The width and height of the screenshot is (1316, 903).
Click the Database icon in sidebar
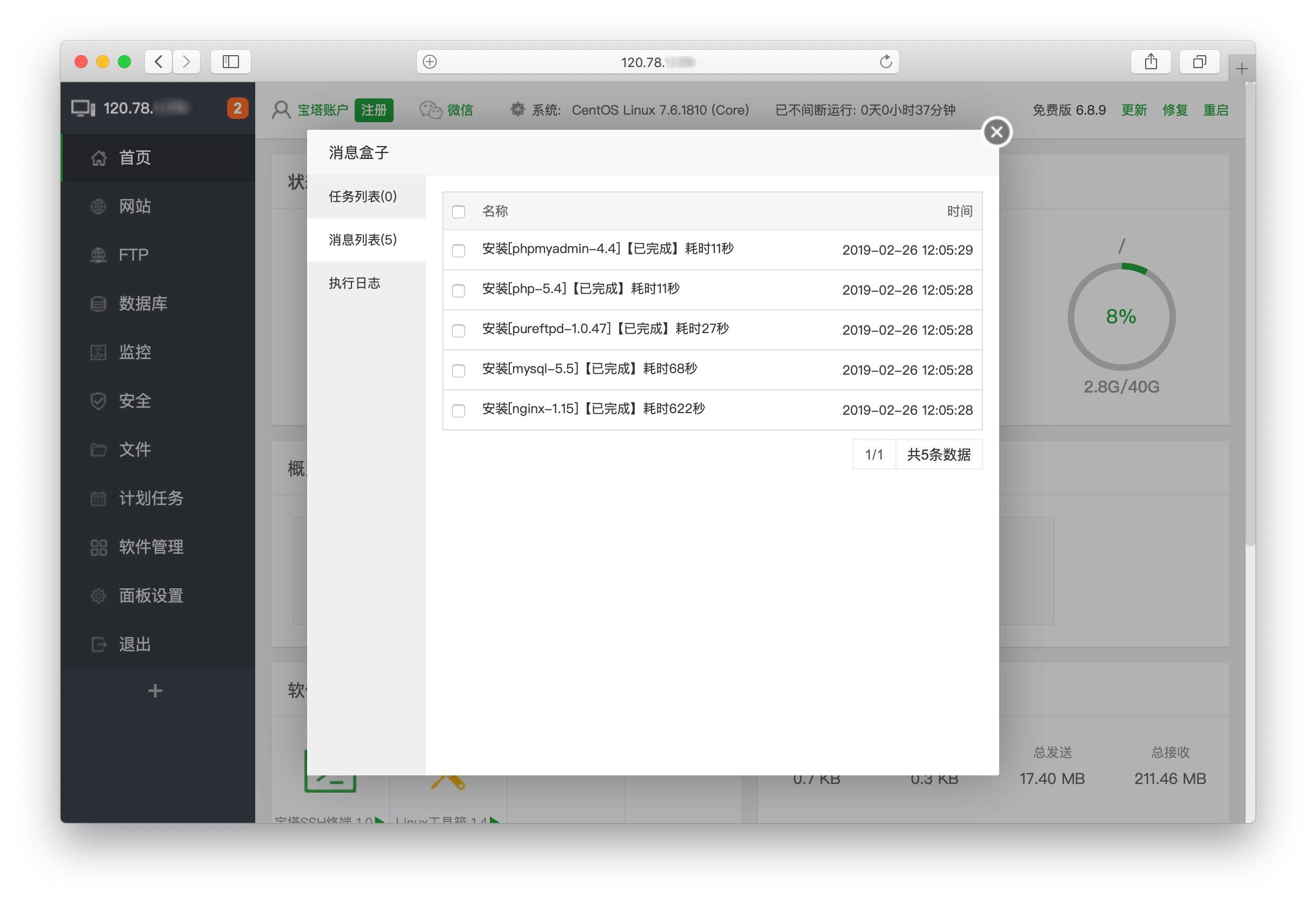pyautogui.click(x=98, y=304)
